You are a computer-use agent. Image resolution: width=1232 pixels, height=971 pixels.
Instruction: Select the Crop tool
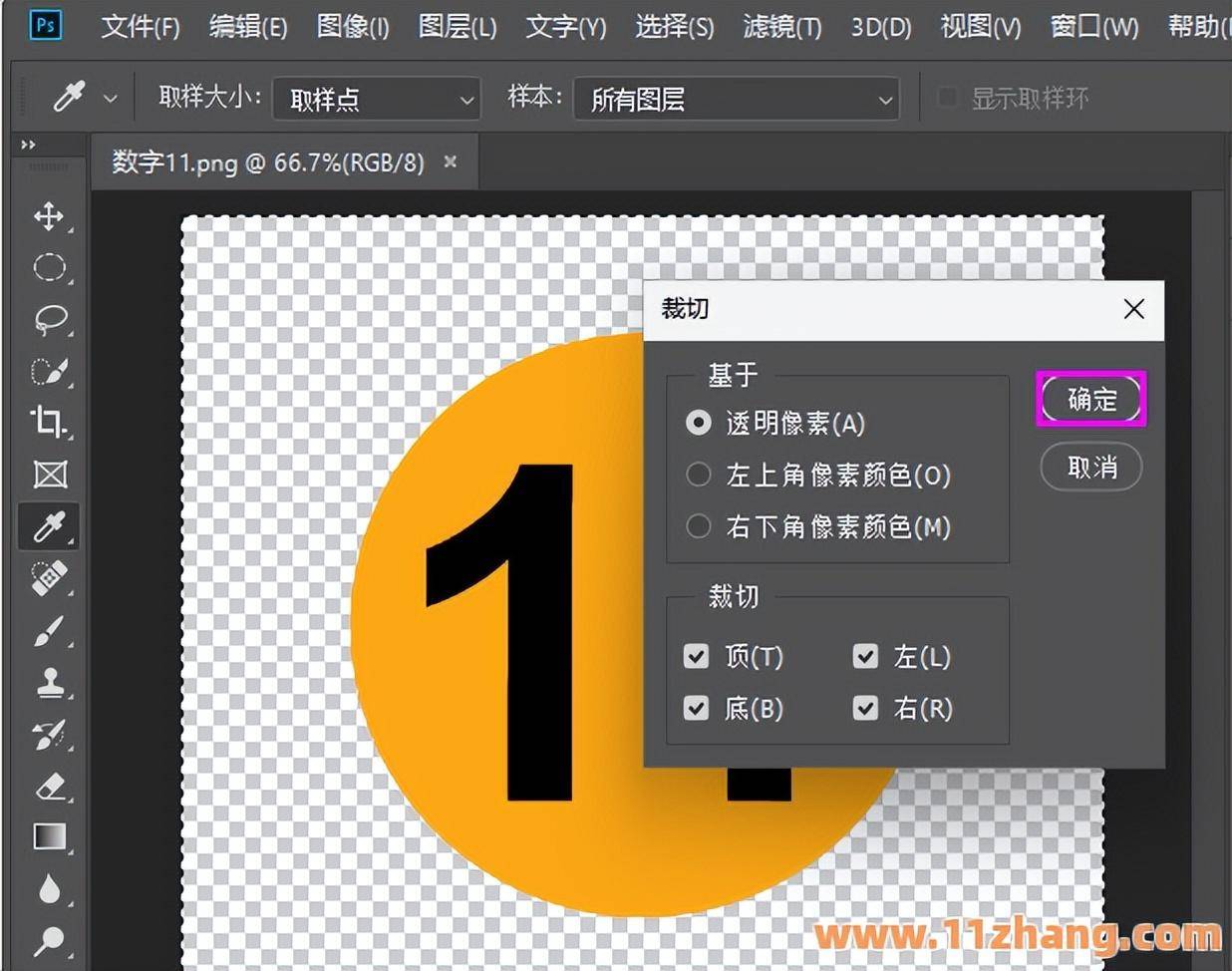[49, 422]
